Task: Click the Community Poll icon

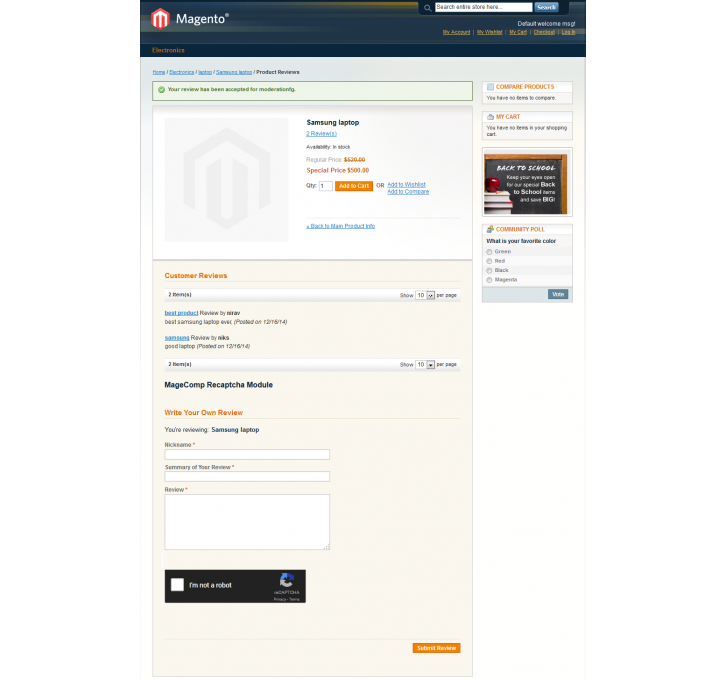Action: [490, 229]
